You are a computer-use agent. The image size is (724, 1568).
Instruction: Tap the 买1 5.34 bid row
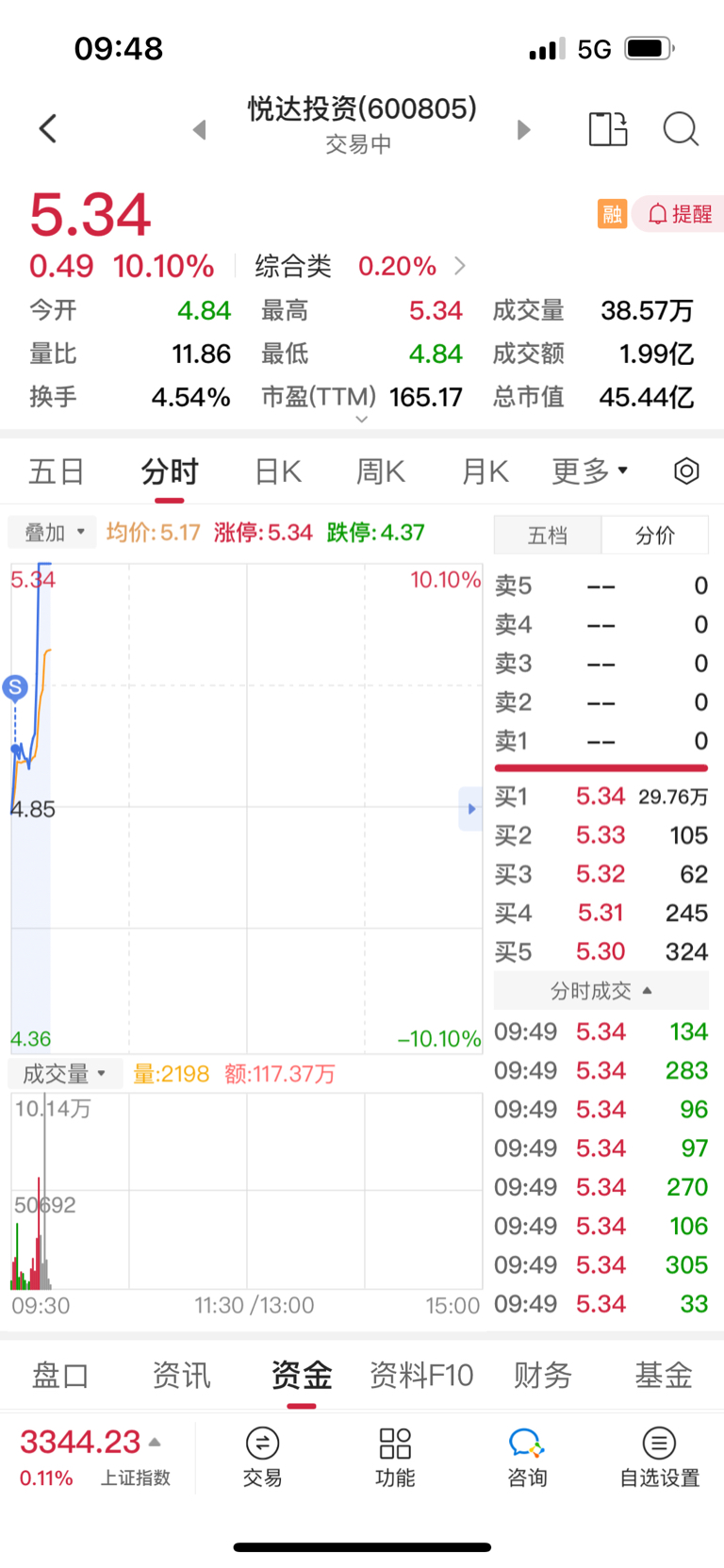(x=601, y=797)
